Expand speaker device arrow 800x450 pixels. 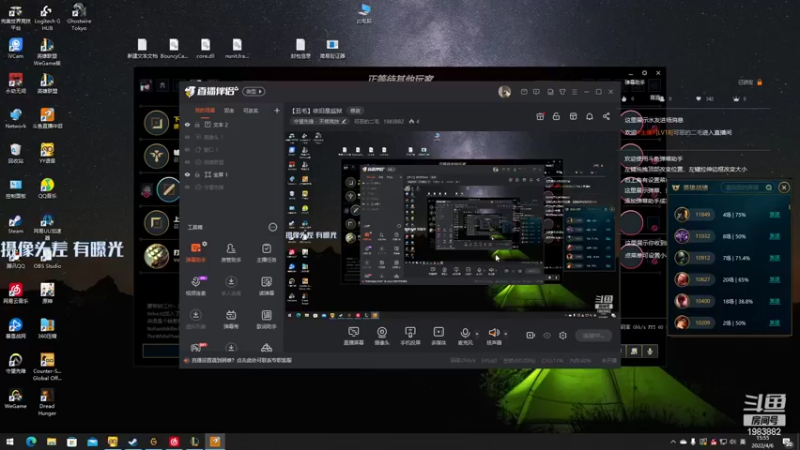point(506,334)
